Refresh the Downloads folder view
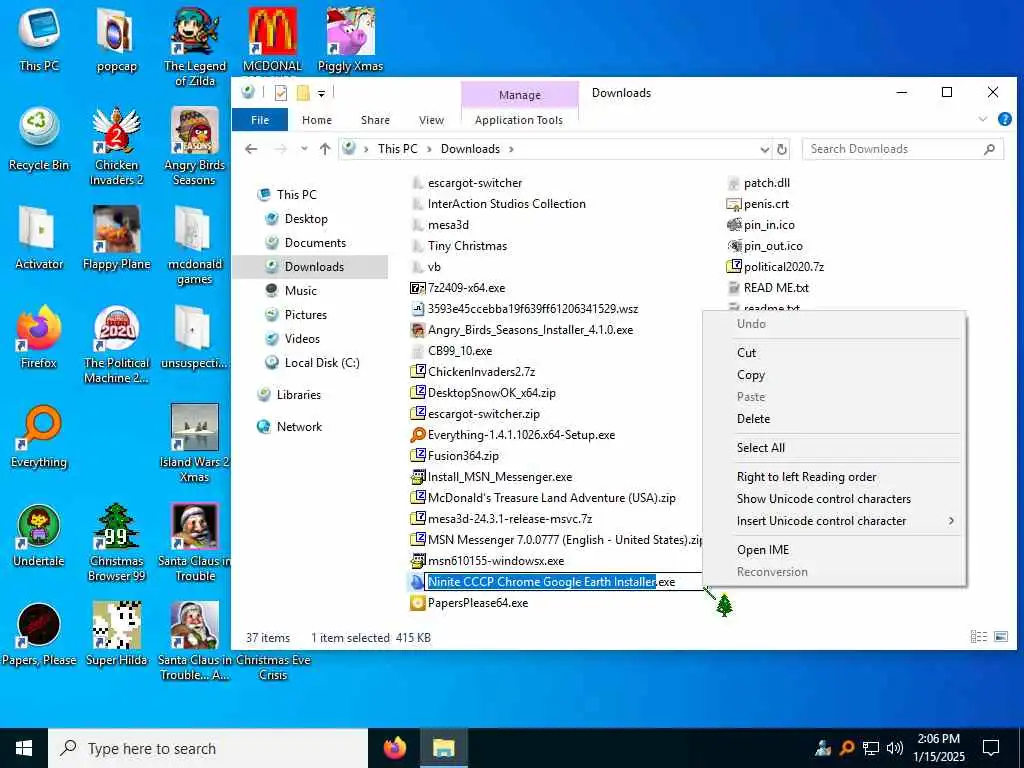This screenshot has height=768, width=1024. pos(782,150)
